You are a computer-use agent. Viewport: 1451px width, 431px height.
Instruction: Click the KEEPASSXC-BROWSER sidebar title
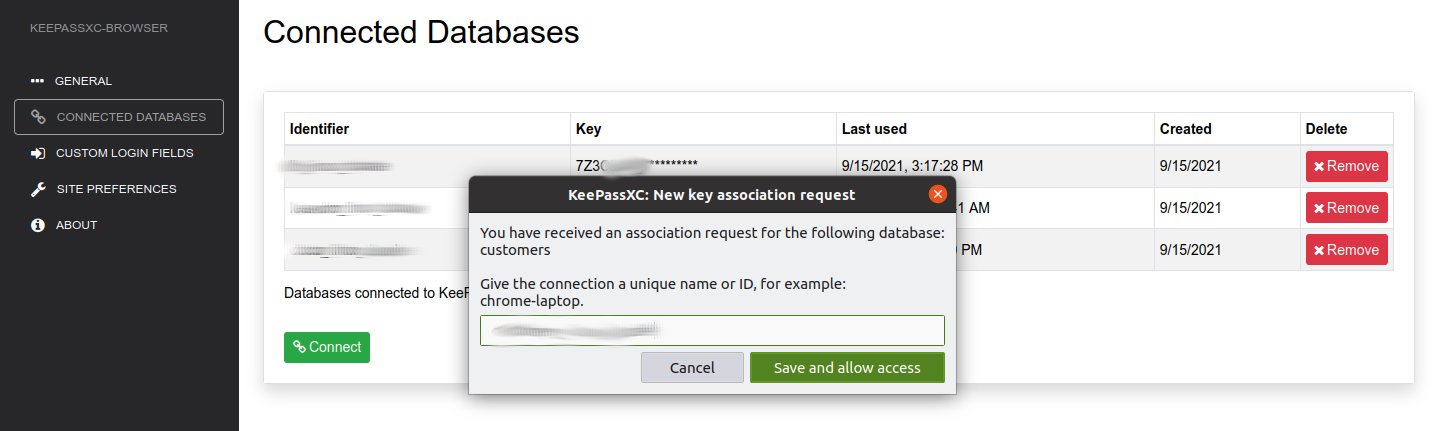(99, 28)
